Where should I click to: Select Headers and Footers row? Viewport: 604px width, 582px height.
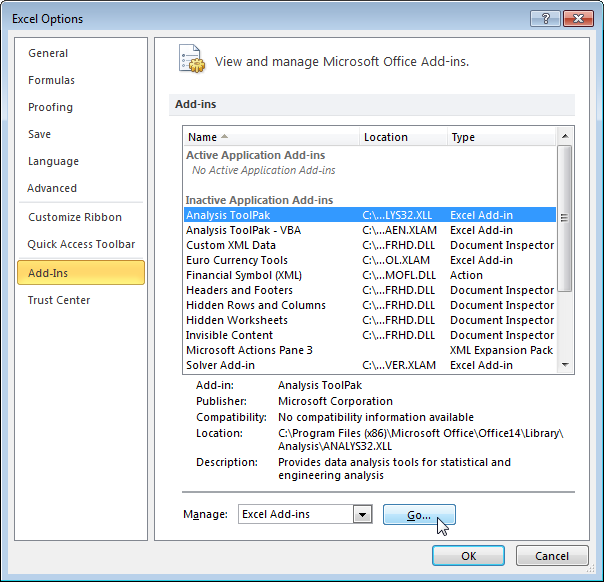(x=370, y=290)
